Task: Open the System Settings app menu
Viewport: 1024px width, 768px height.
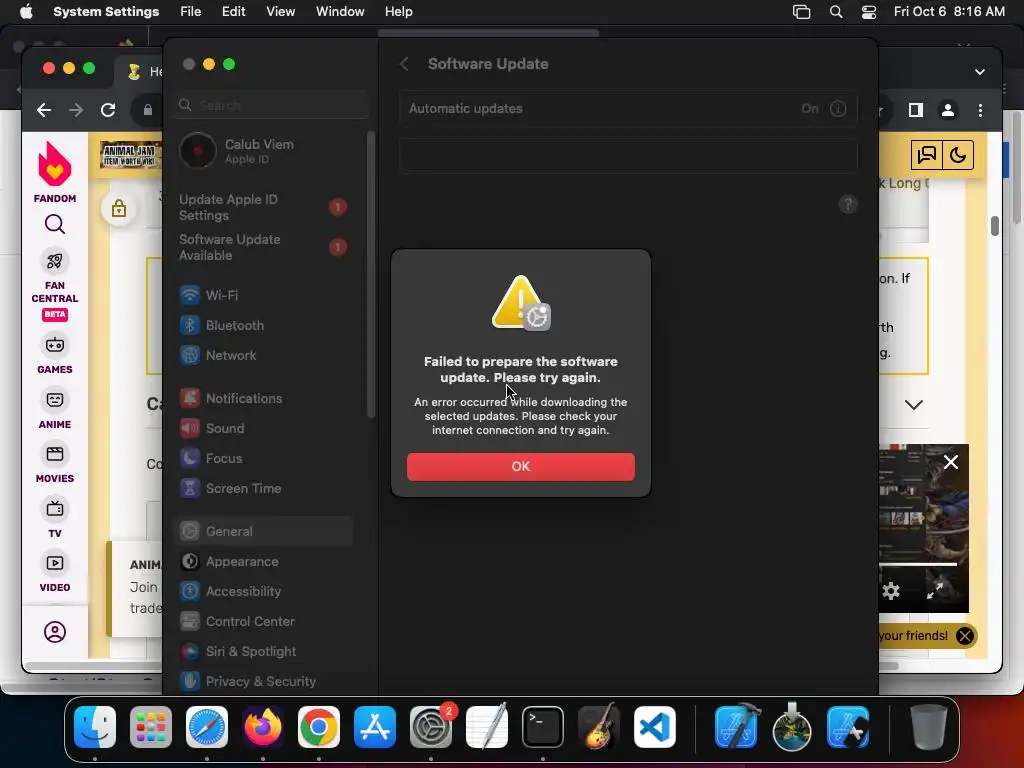Action: pyautogui.click(x=106, y=12)
